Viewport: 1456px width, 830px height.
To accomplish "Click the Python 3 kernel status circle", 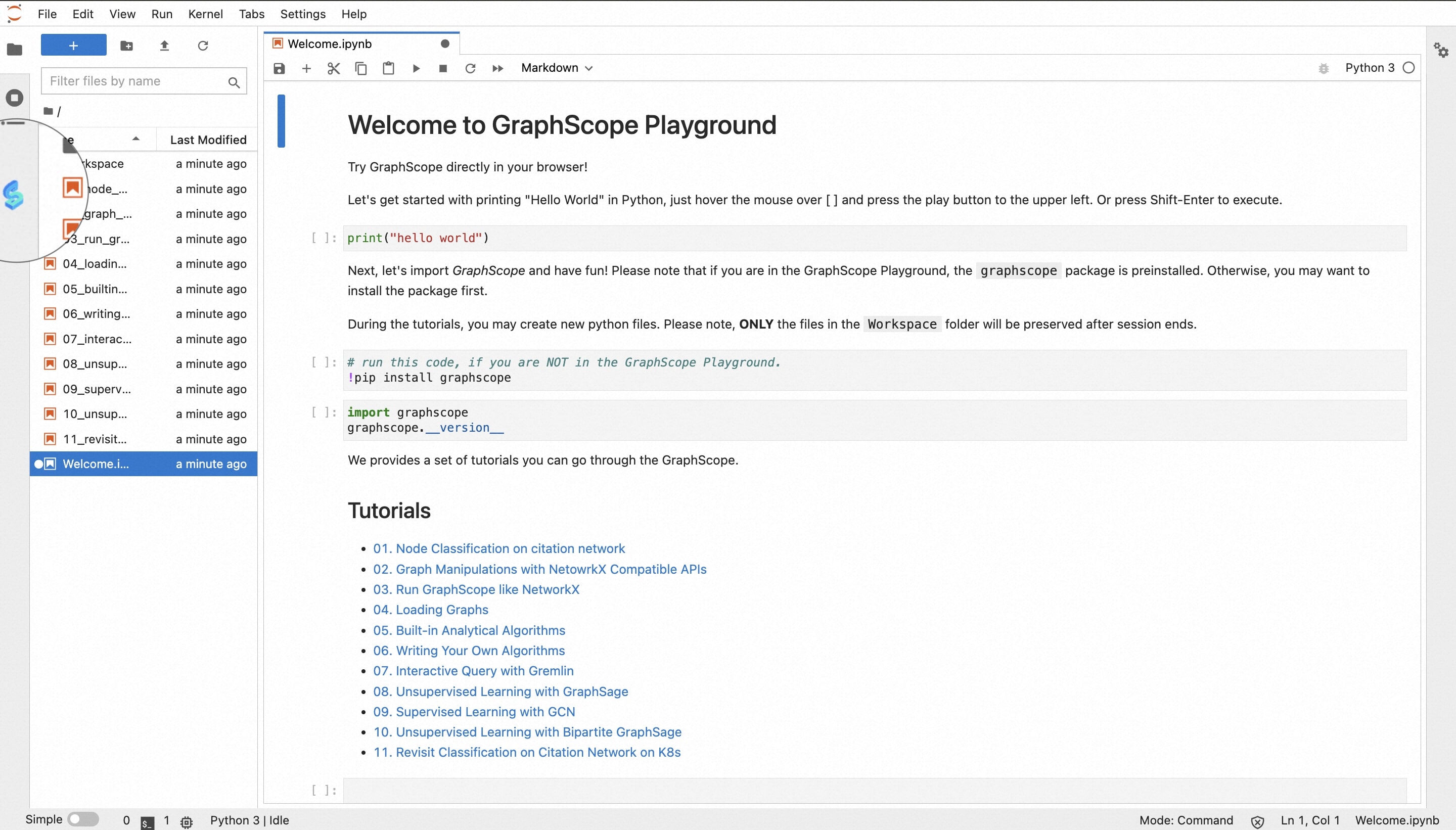I will [x=1408, y=68].
